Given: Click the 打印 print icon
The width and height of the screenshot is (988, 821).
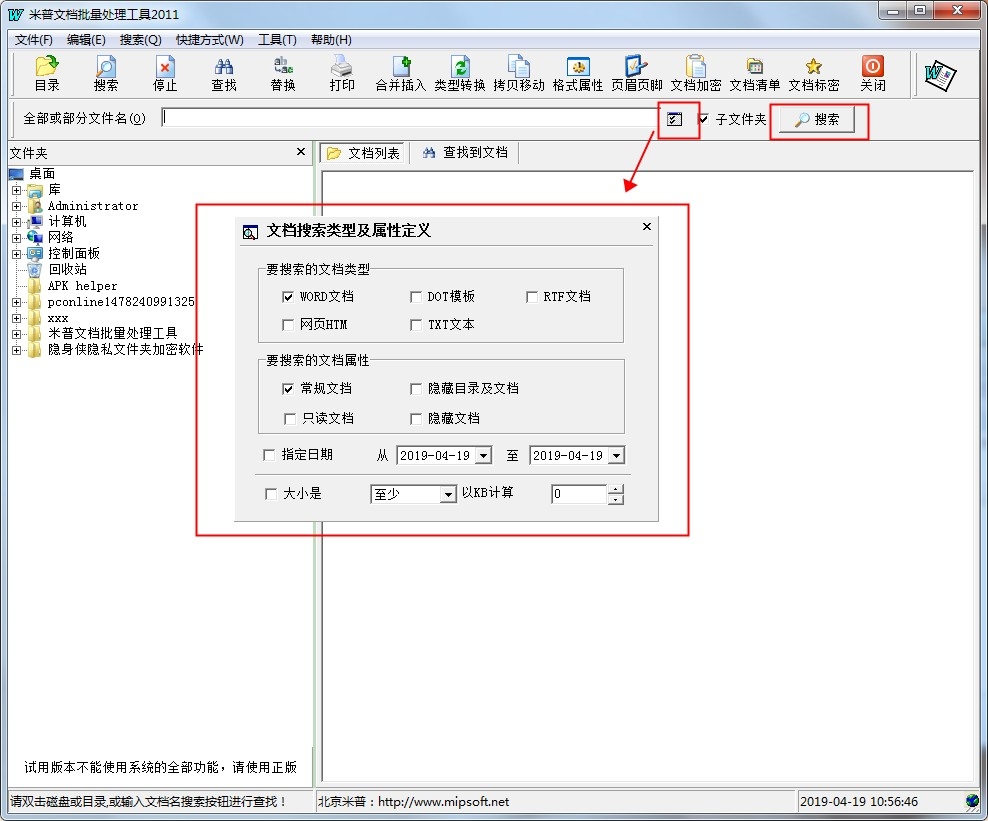Looking at the screenshot, I should 342,74.
